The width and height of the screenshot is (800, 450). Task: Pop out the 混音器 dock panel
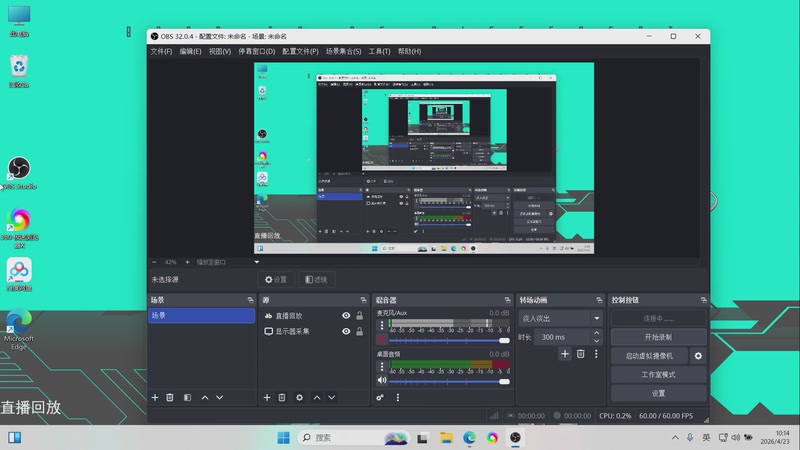point(507,300)
